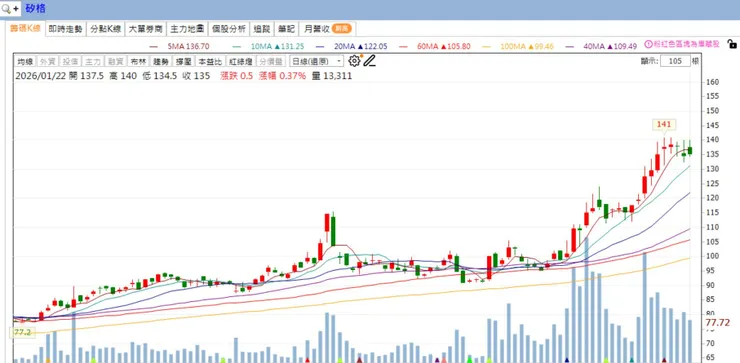Click the 5MA 136.70 legend swatch
Image resolution: width=740 pixels, height=363 pixels.
pyautogui.click(x=153, y=46)
